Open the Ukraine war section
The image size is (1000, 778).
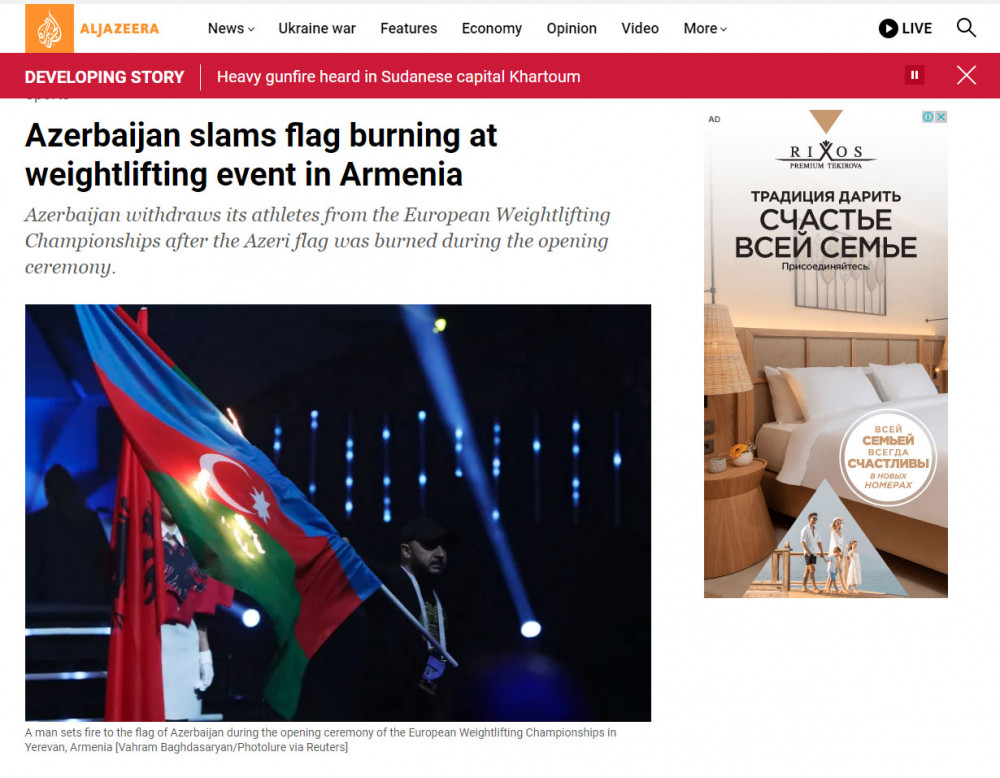pos(317,29)
